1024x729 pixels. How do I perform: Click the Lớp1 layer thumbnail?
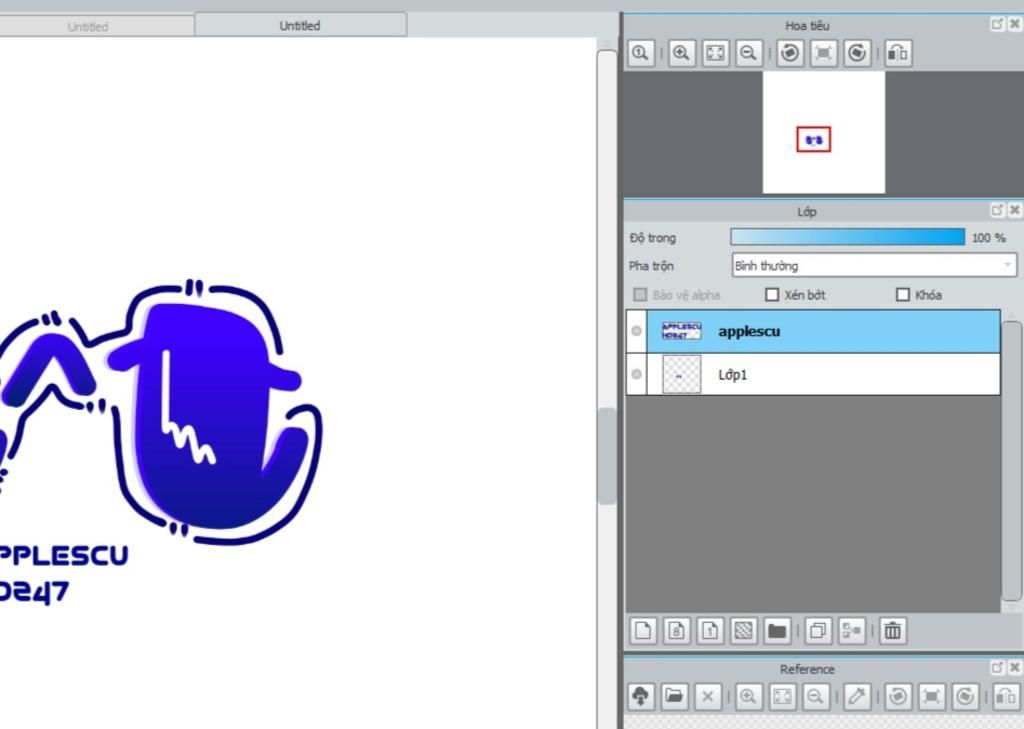(681, 374)
